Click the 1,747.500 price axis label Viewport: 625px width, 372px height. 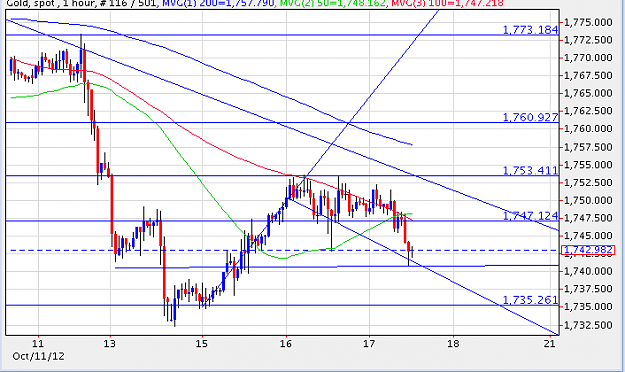point(589,218)
